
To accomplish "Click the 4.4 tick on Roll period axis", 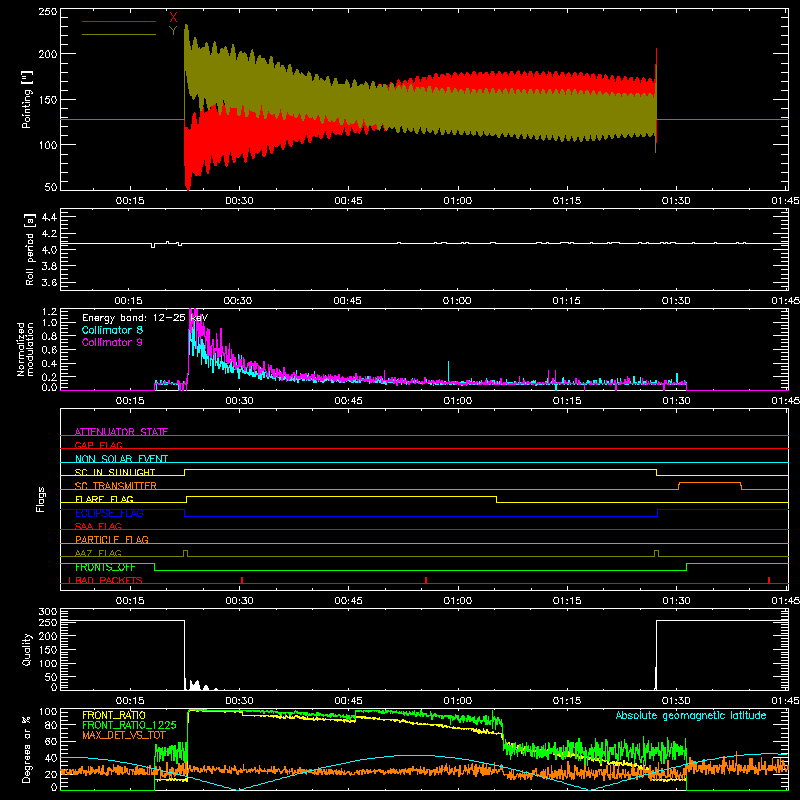I will click(x=49, y=217).
